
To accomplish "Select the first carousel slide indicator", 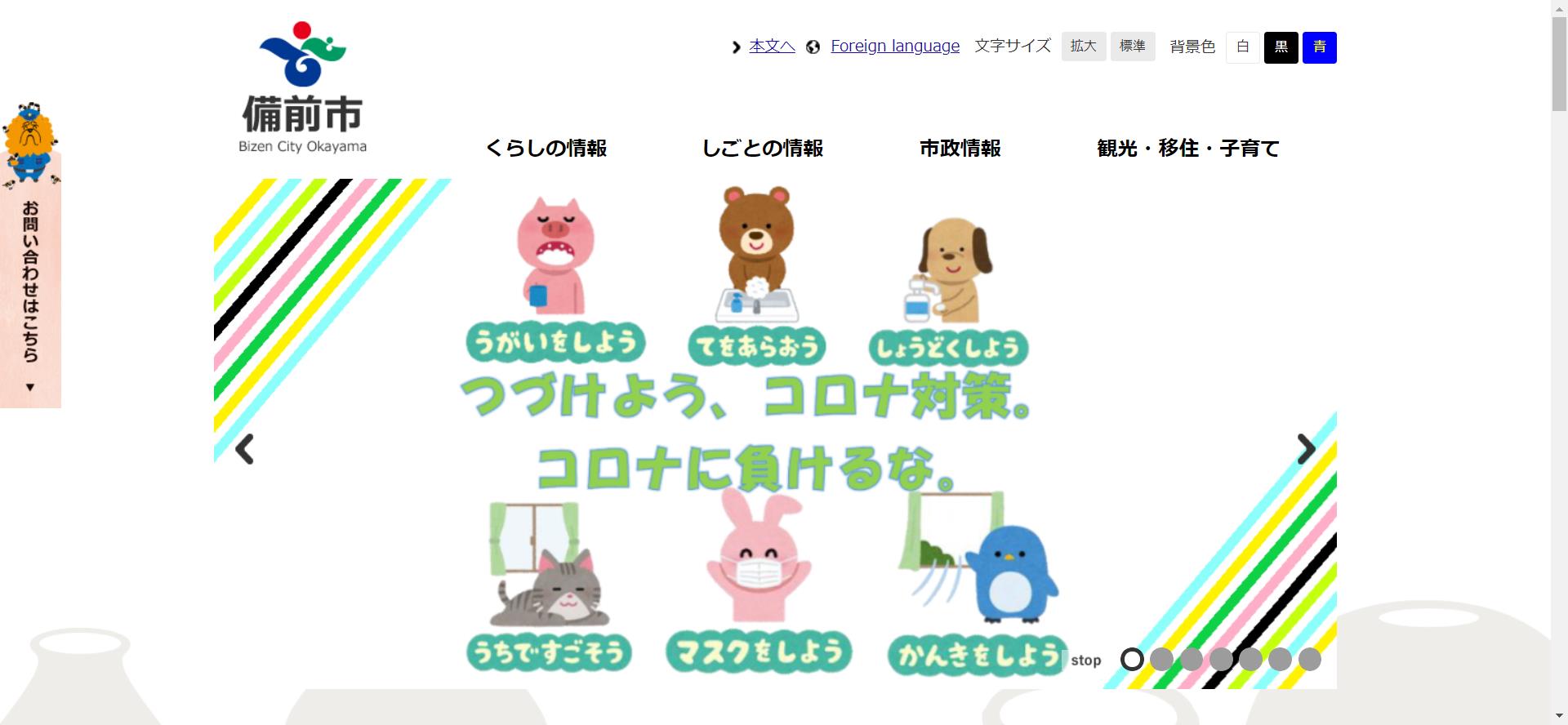I will (1132, 659).
